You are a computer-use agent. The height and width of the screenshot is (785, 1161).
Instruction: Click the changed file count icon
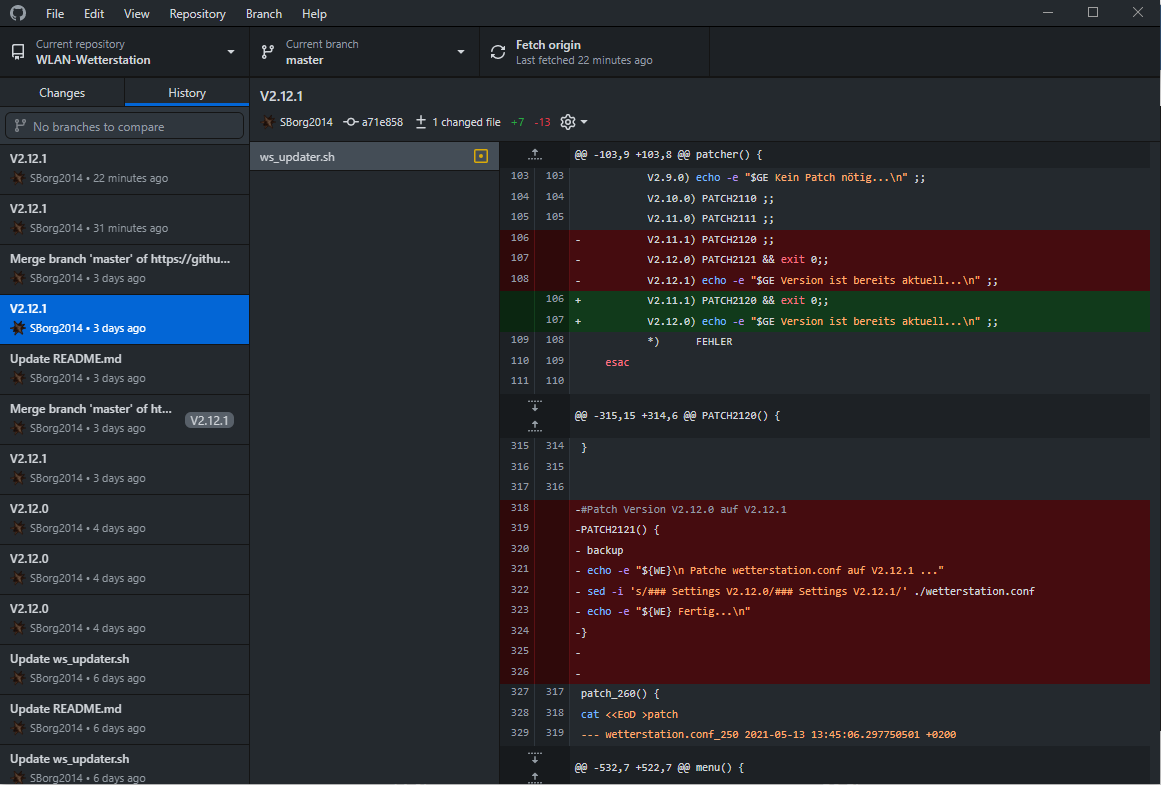(x=421, y=122)
